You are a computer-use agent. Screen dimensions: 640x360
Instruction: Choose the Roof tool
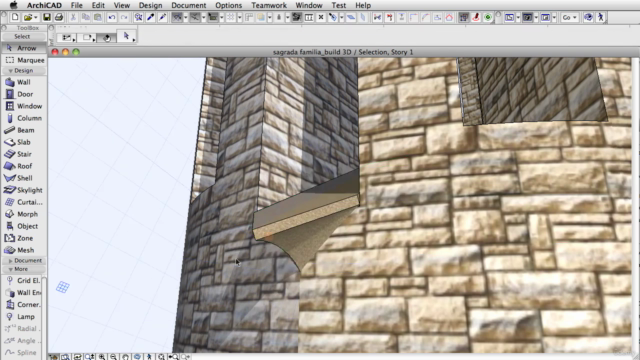23,166
